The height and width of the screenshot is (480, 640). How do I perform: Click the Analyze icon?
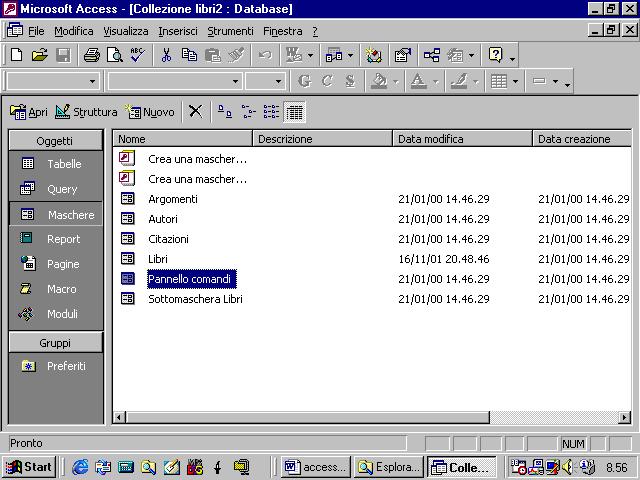tap(334, 55)
